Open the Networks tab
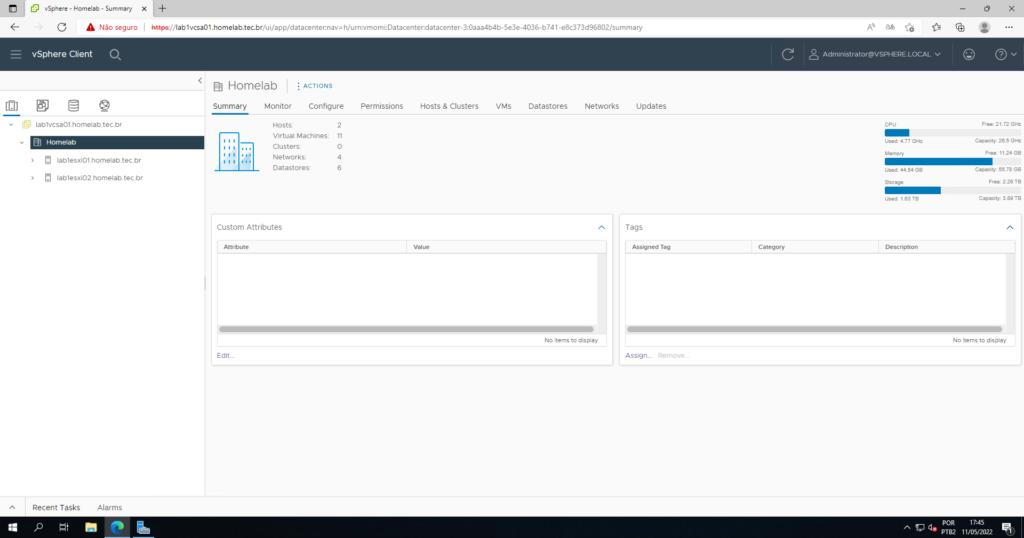Screen dimensions: 1024x538 [x=601, y=106]
